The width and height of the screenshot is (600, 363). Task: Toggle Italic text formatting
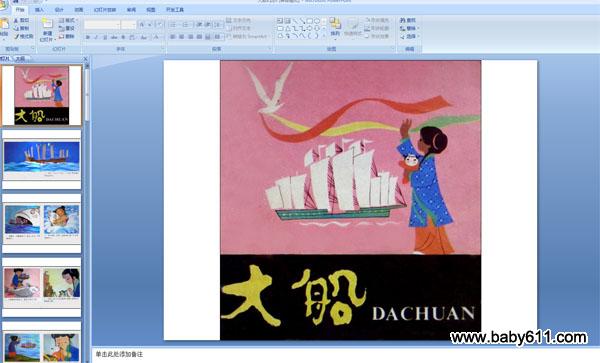pos(96,37)
